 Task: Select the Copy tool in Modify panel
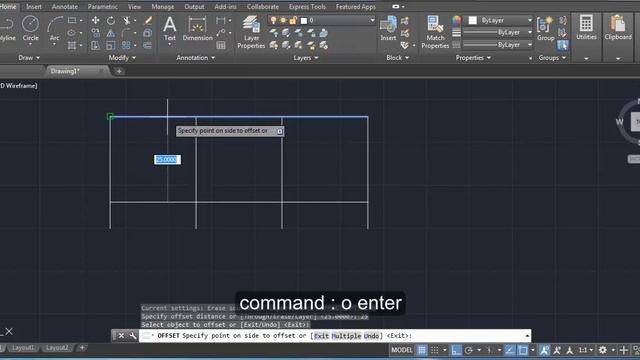[96, 33]
